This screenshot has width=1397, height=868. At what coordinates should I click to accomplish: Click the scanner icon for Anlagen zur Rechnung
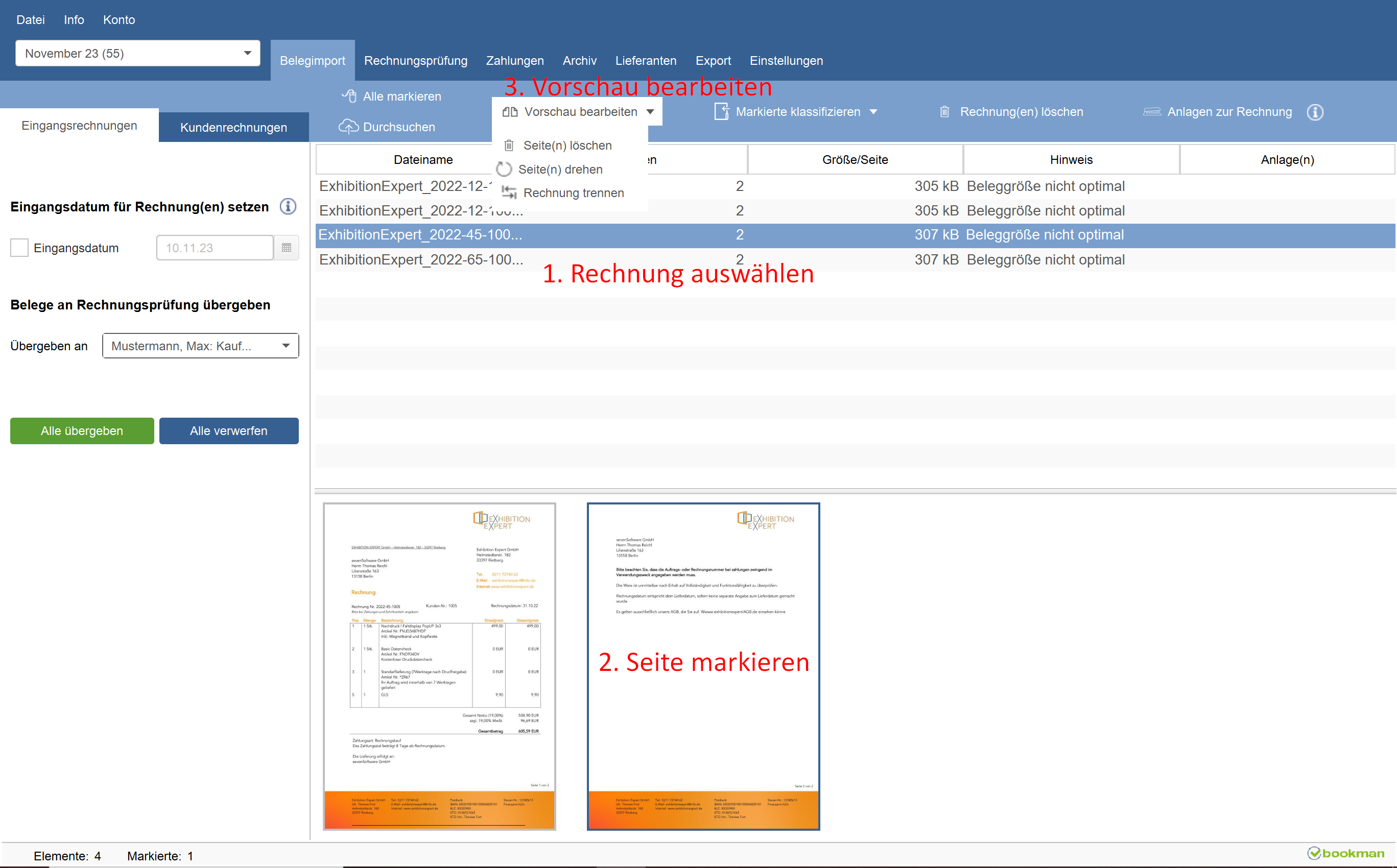tap(1152, 111)
